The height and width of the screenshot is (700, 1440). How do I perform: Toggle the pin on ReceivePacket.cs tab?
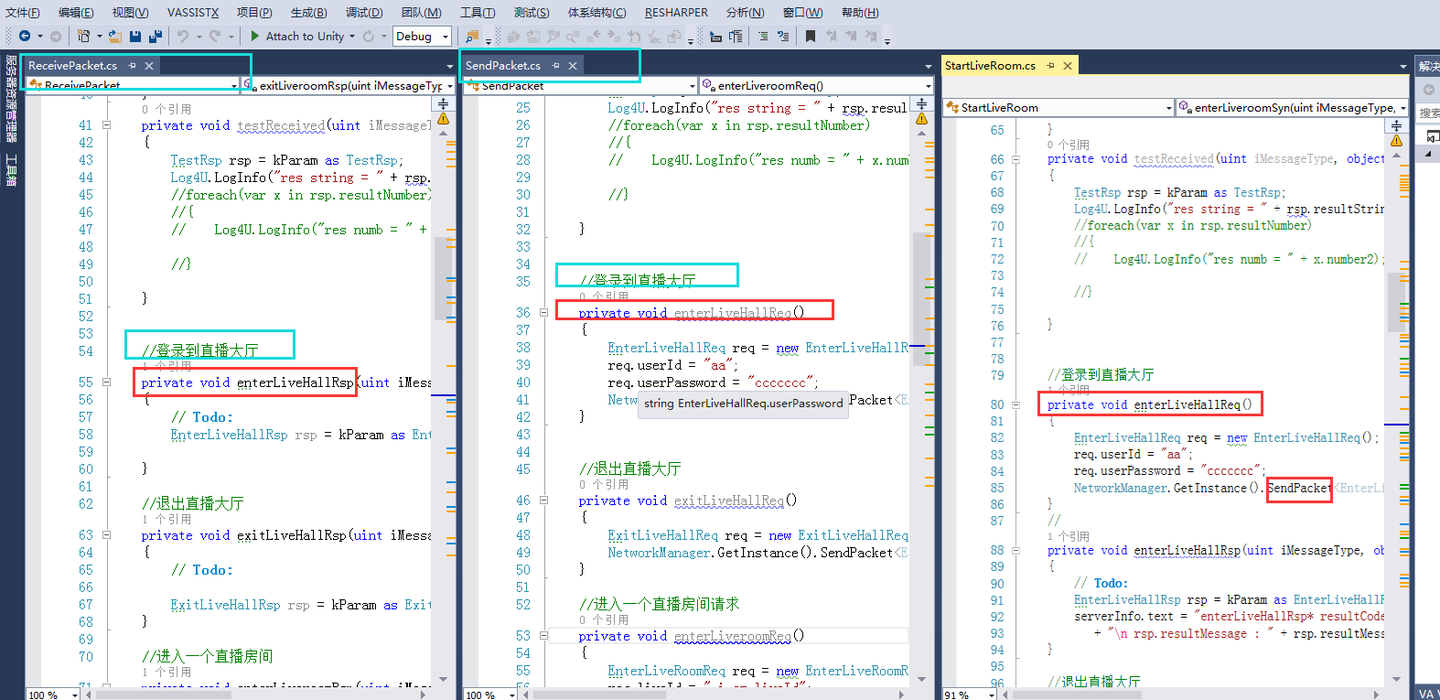point(132,65)
